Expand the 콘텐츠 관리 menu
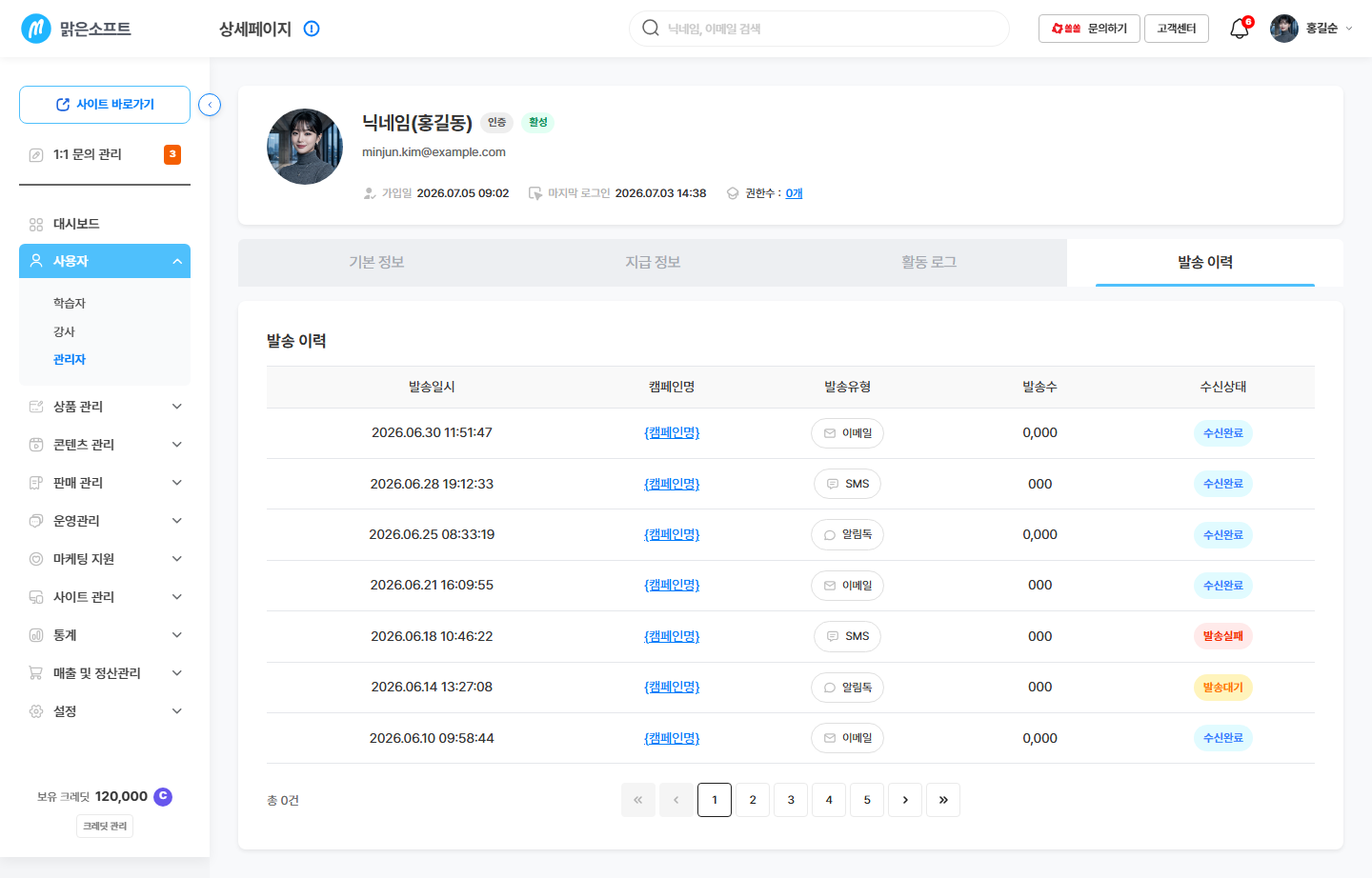1372x878 pixels. [177, 445]
